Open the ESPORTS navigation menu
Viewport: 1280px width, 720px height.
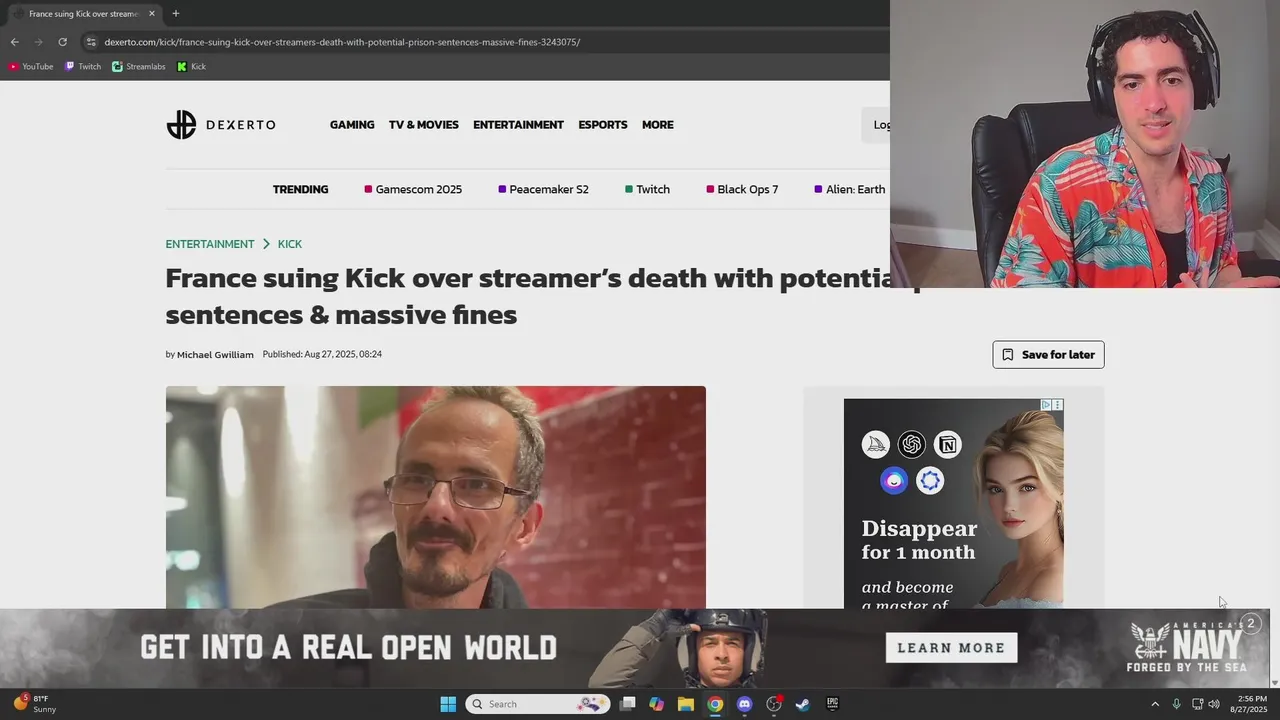point(603,125)
